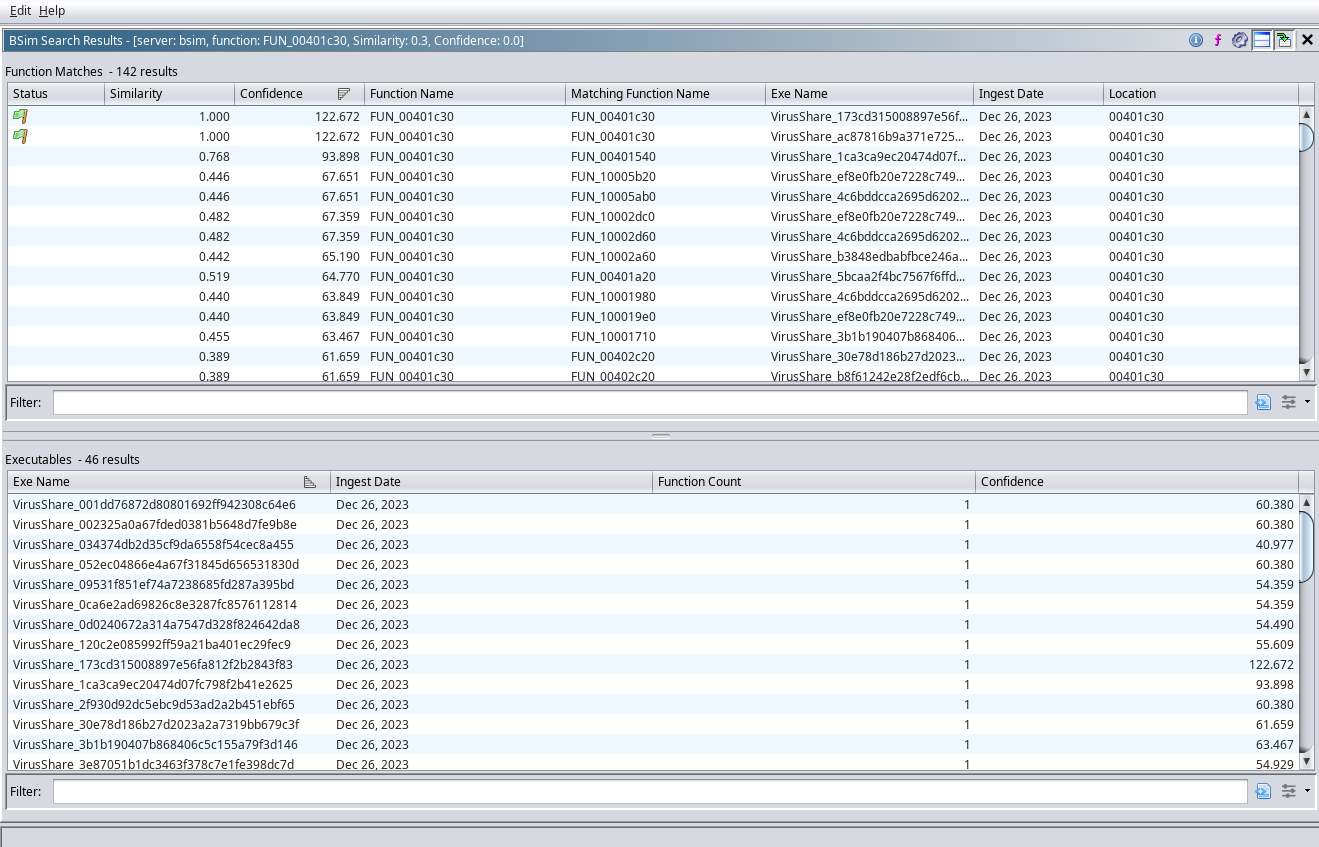Sort by the Function Name column header

(465, 94)
